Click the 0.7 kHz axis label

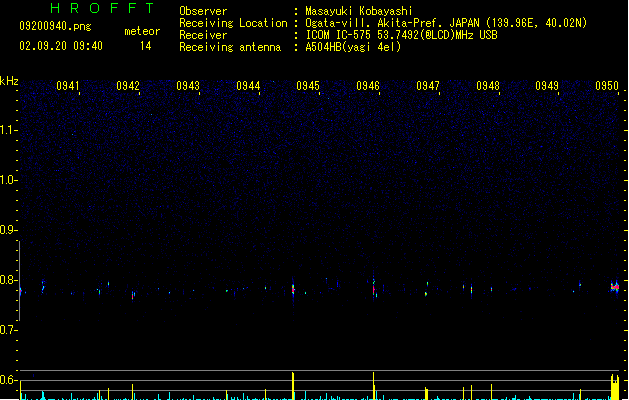[x=8, y=330]
